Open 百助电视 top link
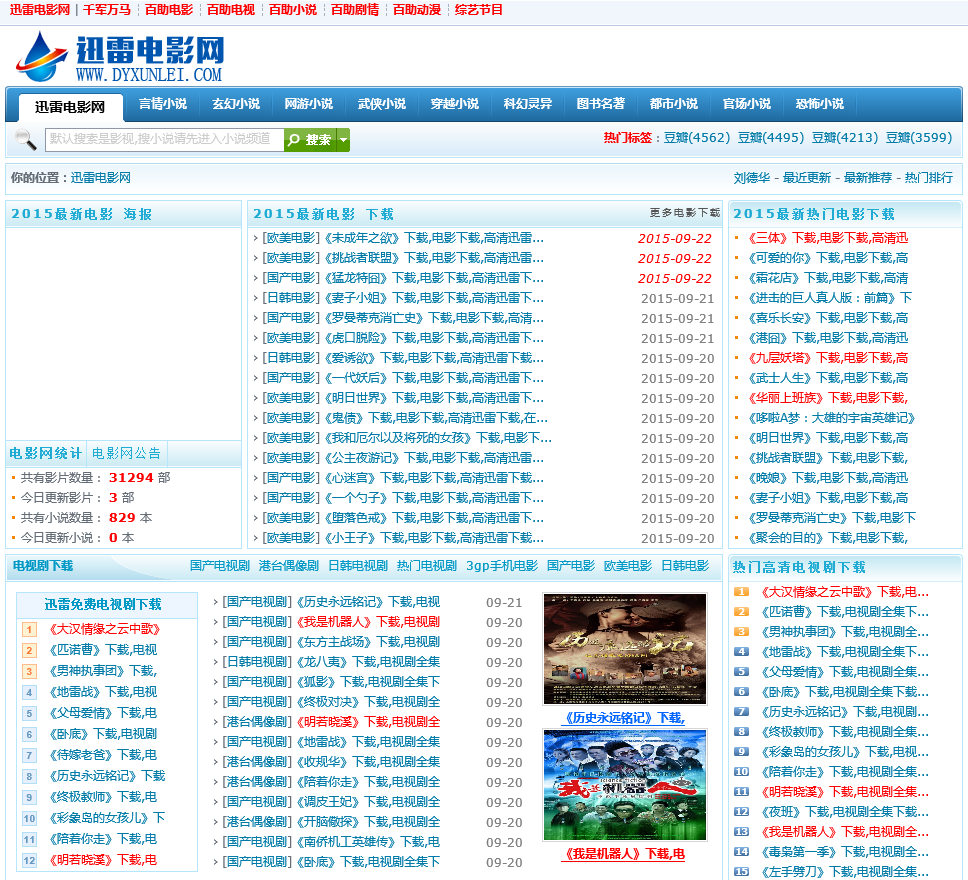The image size is (968, 880). click(x=231, y=10)
